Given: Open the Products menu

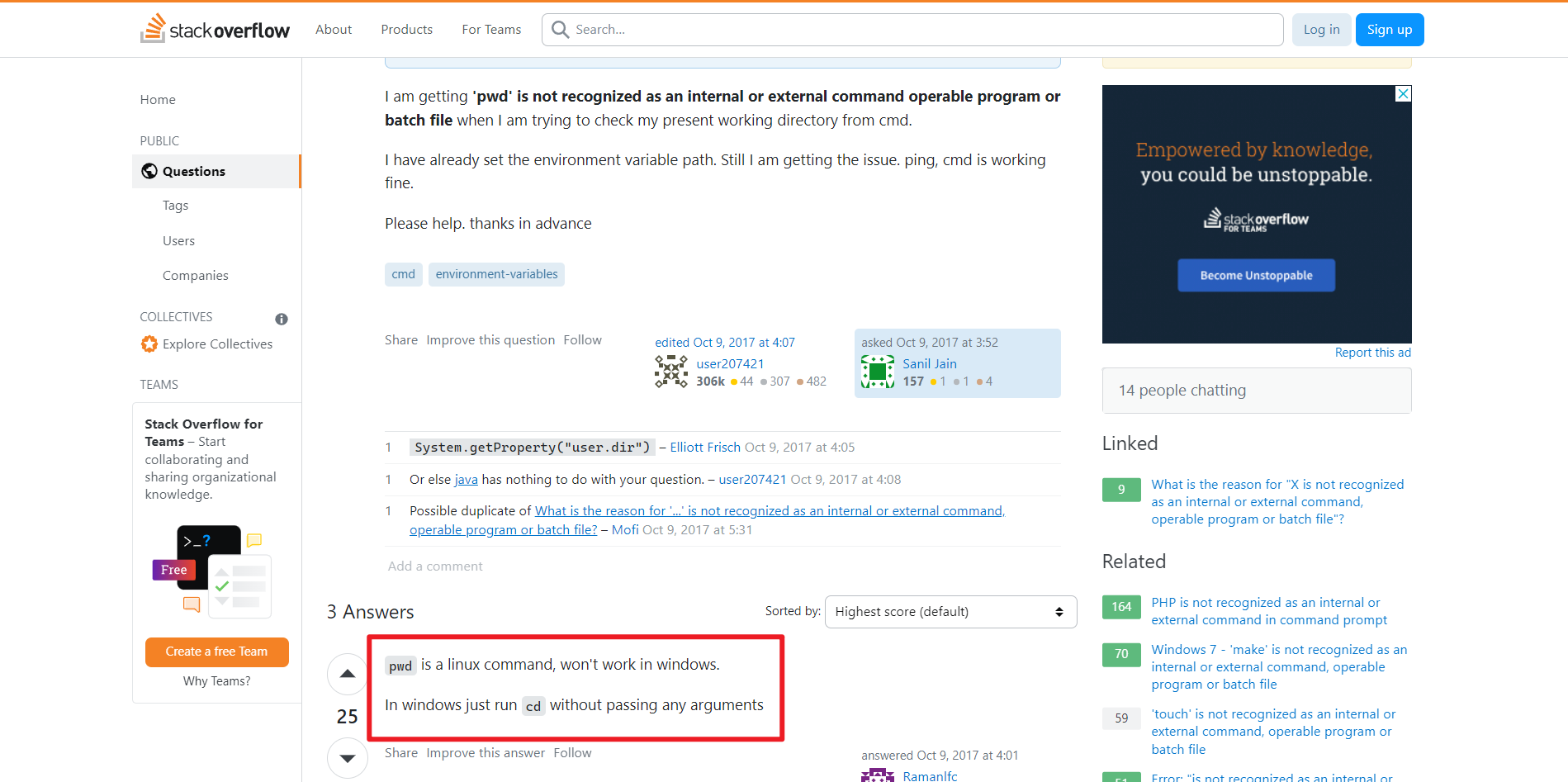Looking at the screenshot, I should 407,30.
